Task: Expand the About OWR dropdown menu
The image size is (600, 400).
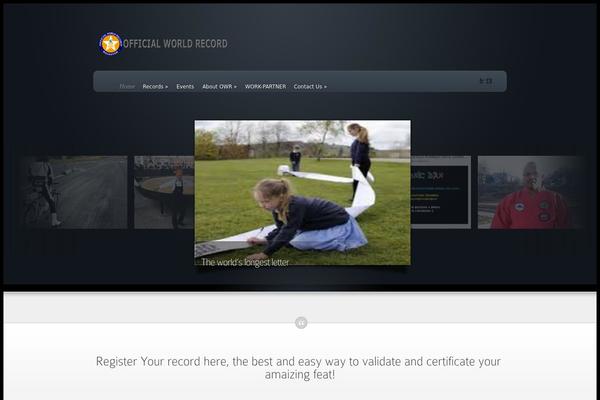Action: (x=219, y=87)
